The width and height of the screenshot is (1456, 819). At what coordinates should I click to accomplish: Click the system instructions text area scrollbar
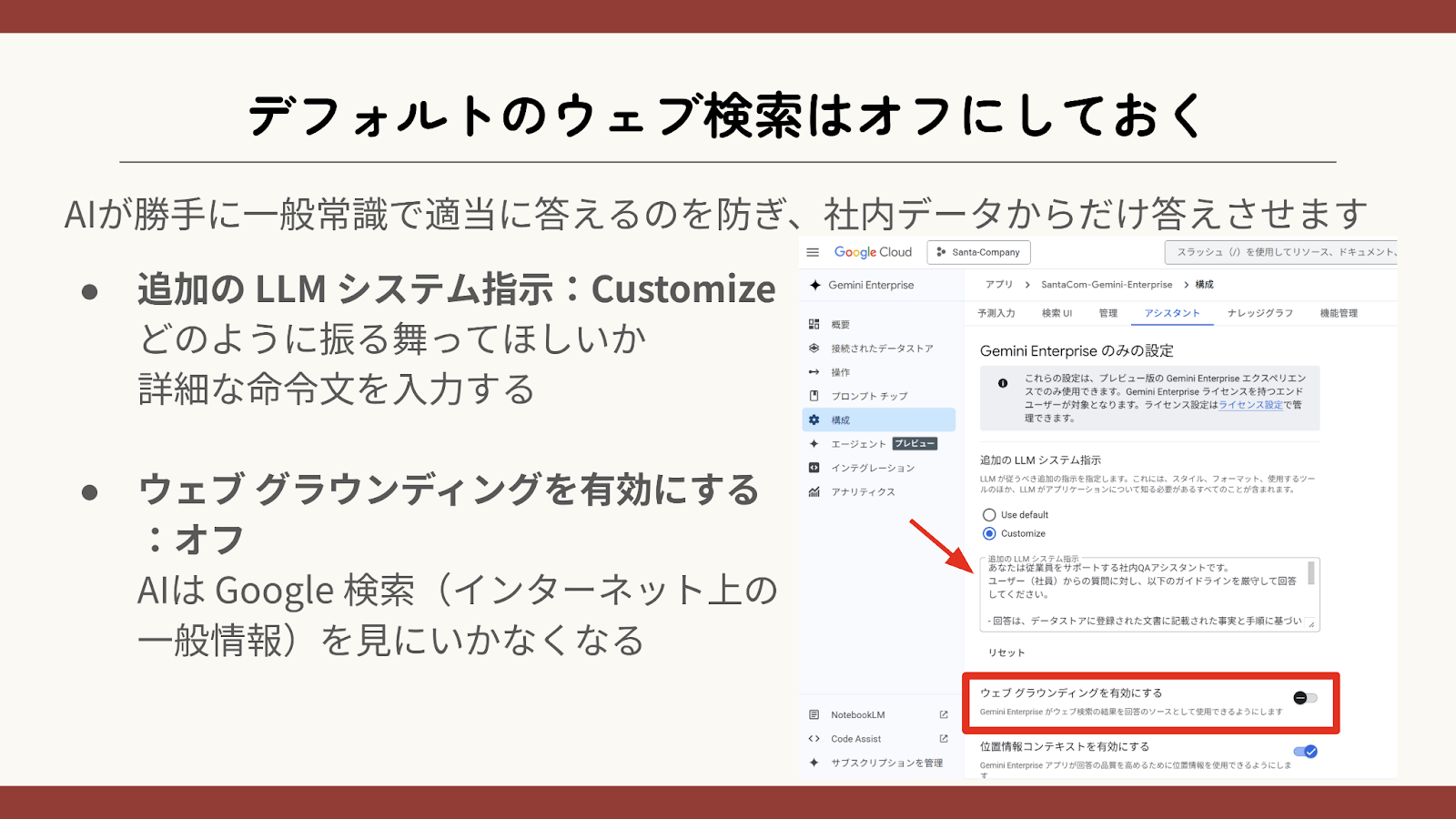1311,573
